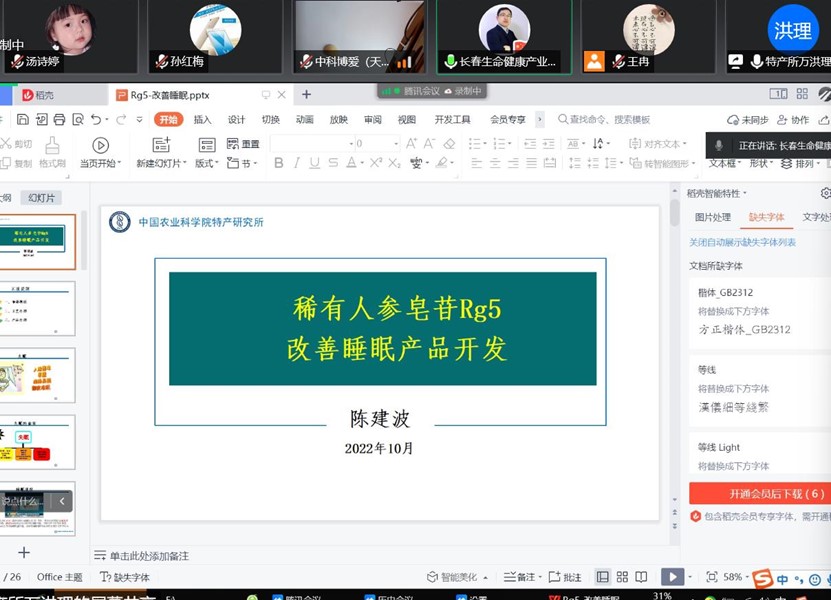Viewport: 831px width, 600px height.
Task: Select the Bold formatting icon
Action: click(278, 163)
